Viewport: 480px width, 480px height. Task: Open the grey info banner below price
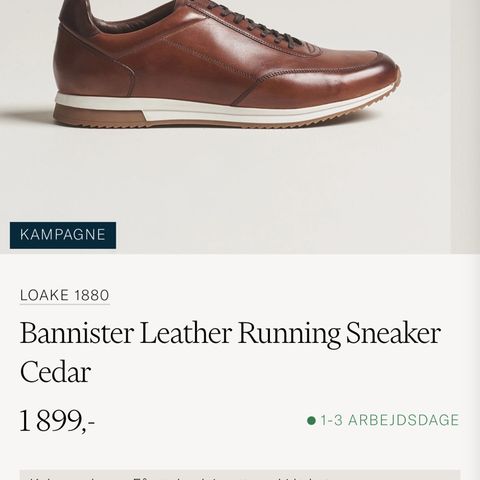click(x=240, y=475)
